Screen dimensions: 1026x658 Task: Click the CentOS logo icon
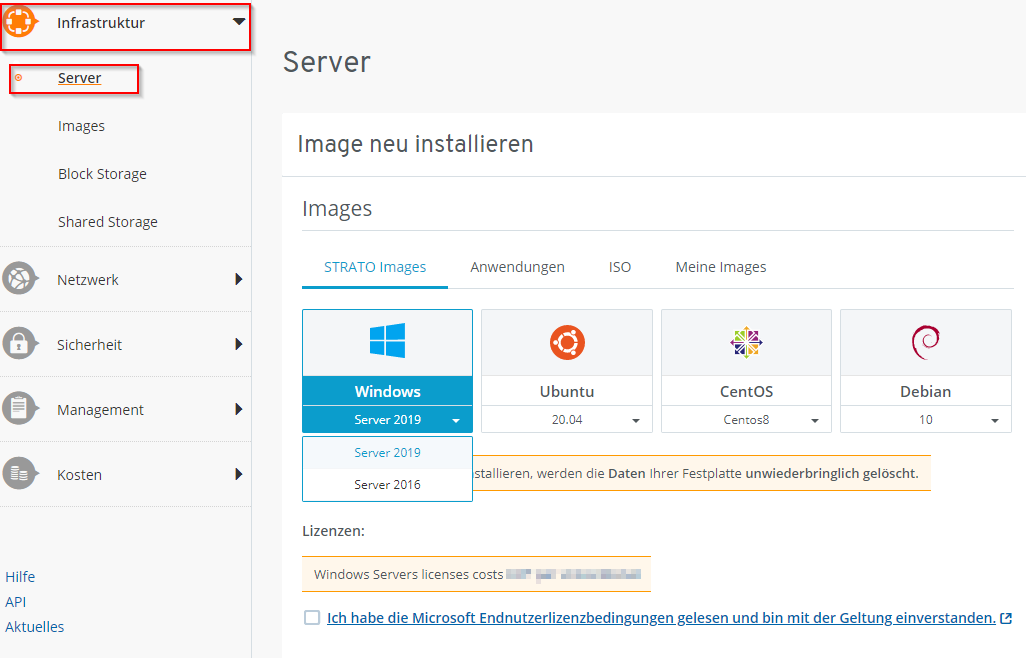pyautogui.click(x=746, y=342)
